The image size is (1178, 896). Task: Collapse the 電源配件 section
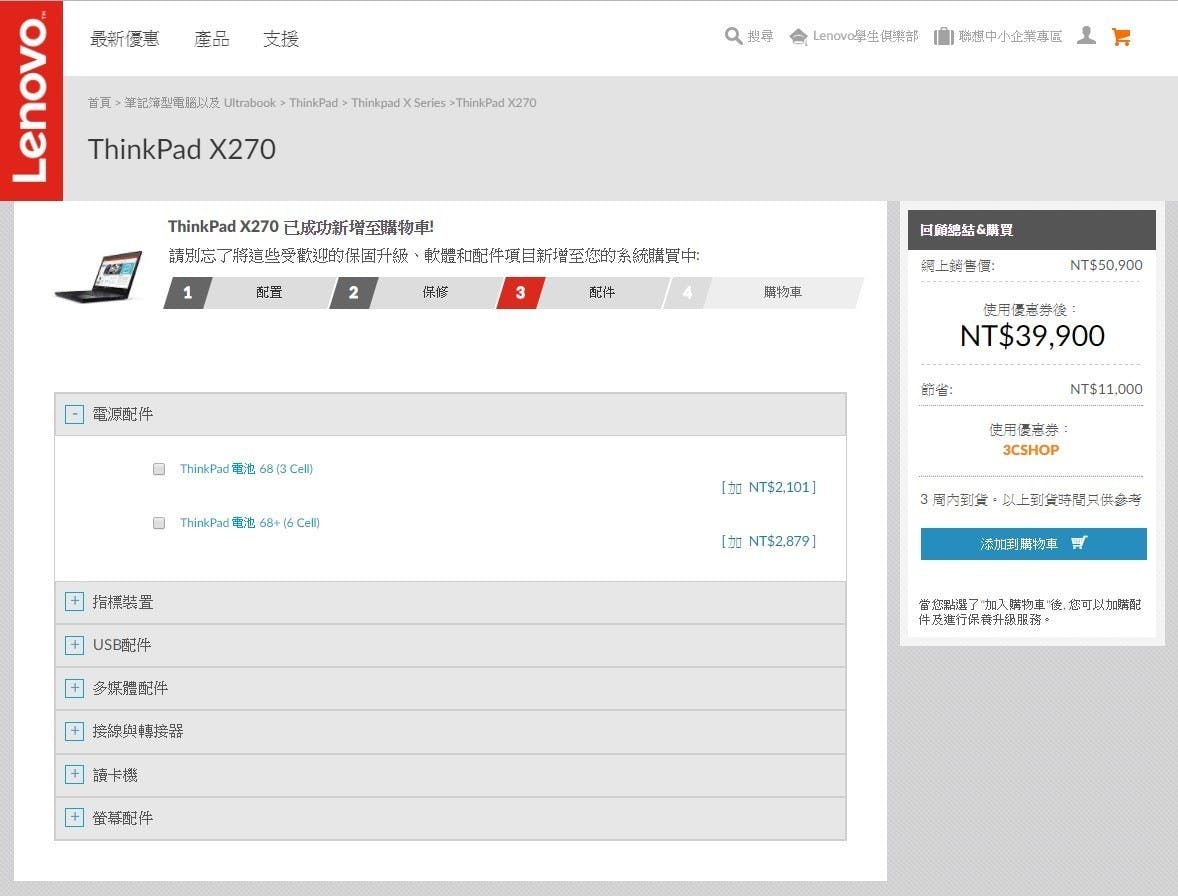[74, 414]
